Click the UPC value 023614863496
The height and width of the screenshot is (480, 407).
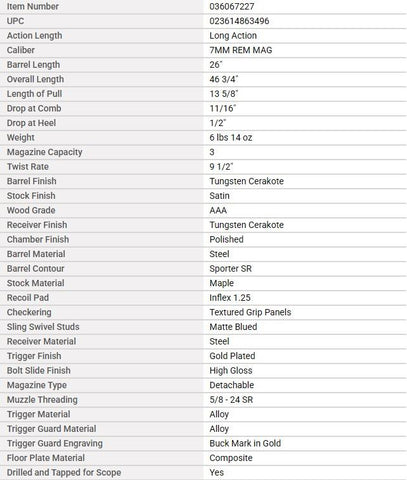[x=239, y=21]
